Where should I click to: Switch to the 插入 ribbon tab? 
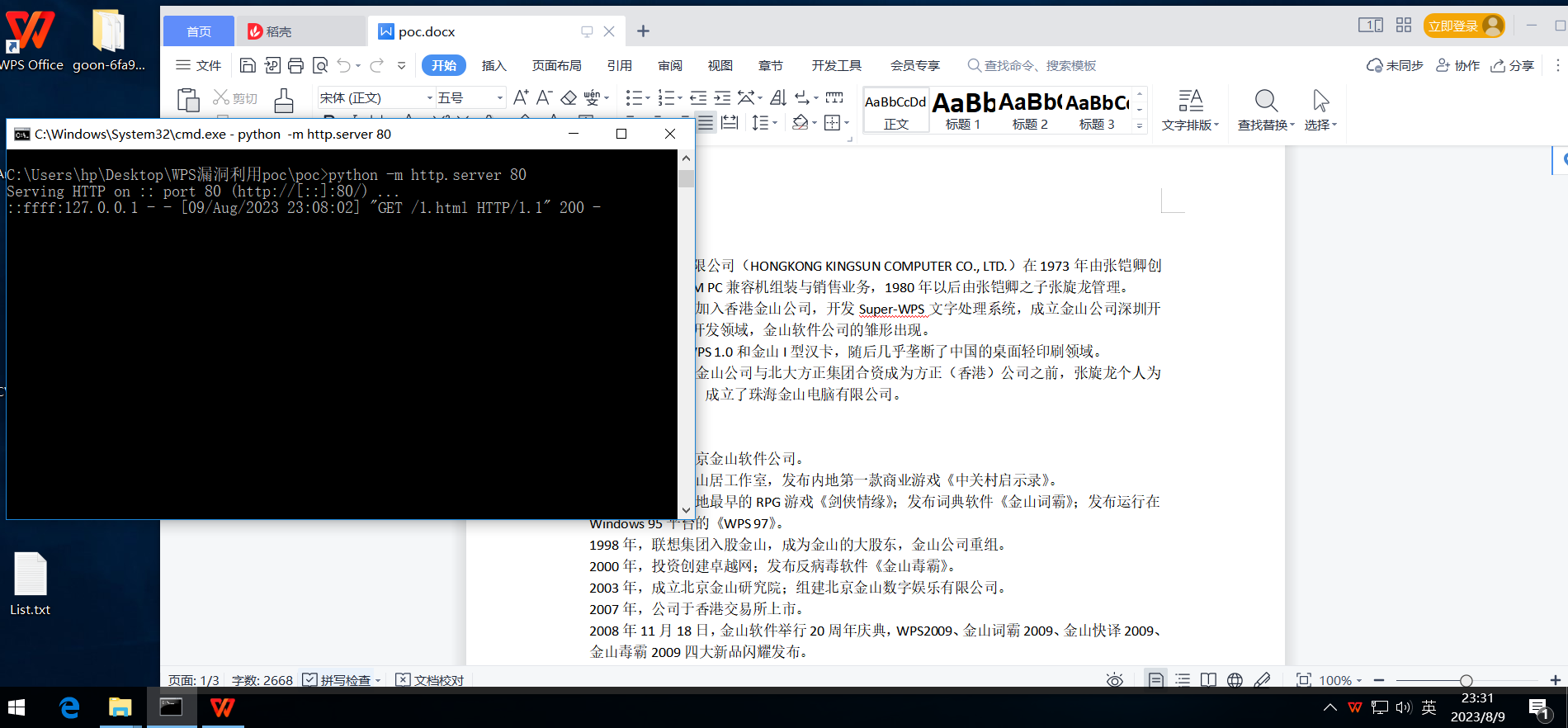pyautogui.click(x=494, y=65)
